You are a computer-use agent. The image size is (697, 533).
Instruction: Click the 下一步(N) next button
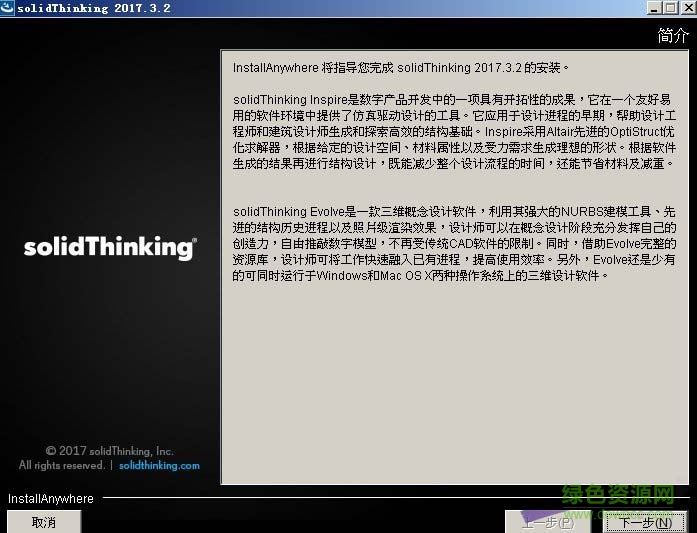[645, 522]
